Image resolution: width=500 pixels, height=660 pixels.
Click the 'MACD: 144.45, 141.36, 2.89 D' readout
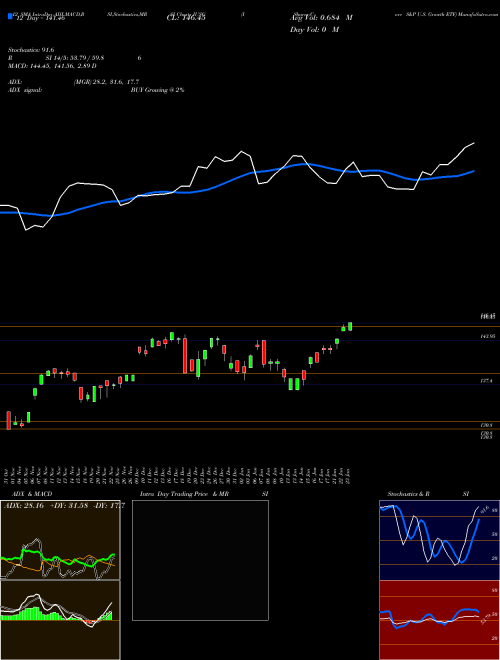tap(52, 66)
